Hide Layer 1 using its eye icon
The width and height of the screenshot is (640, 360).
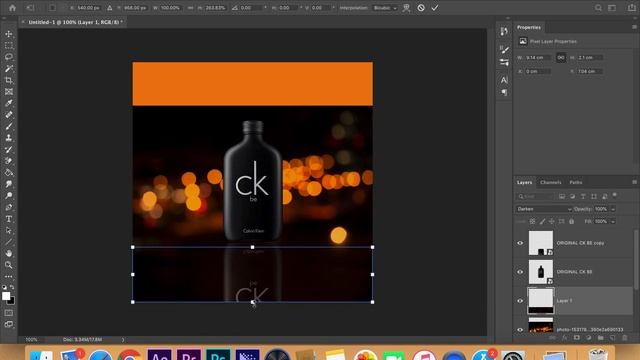pyautogui.click(x=520, y=301)
